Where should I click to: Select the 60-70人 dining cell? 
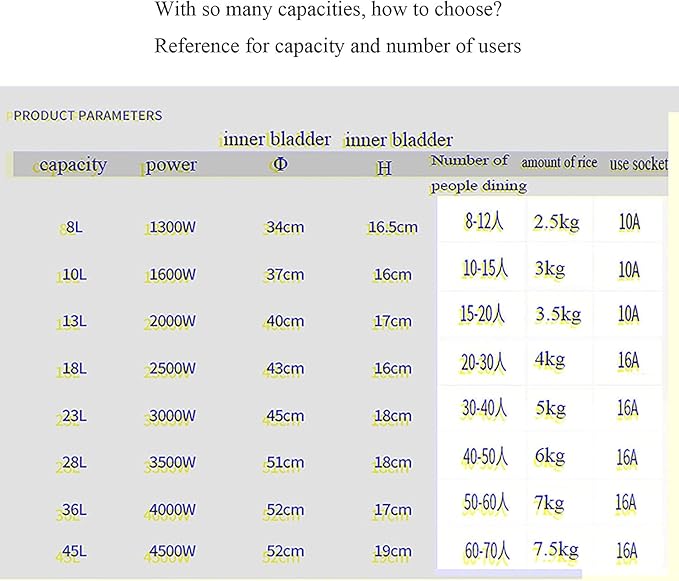coord(487,551)
